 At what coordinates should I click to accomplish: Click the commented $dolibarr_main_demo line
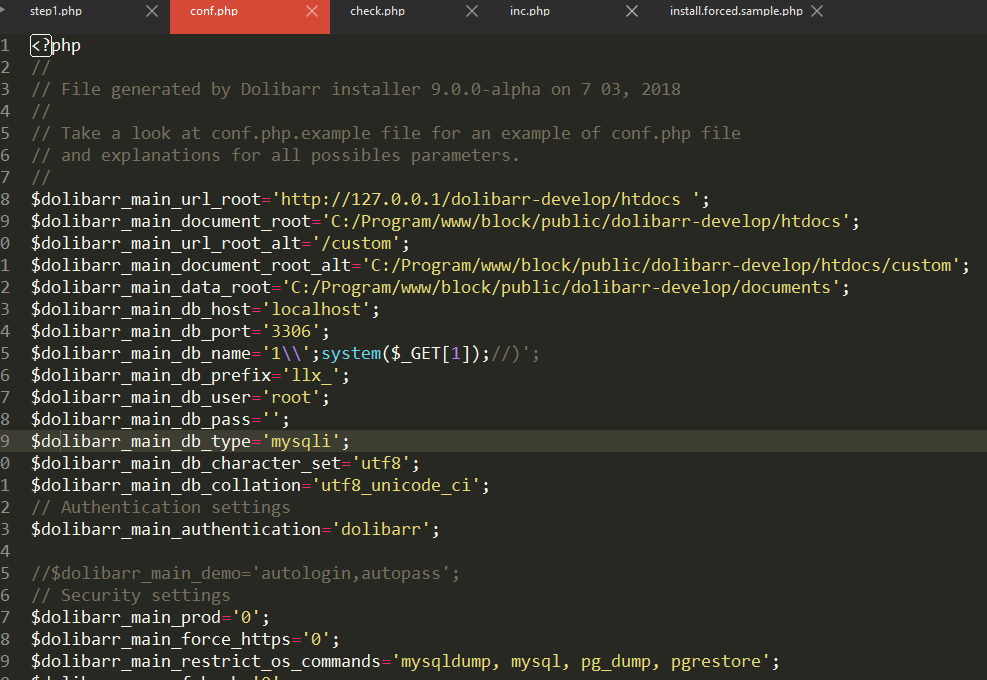(x=245, y=574)
